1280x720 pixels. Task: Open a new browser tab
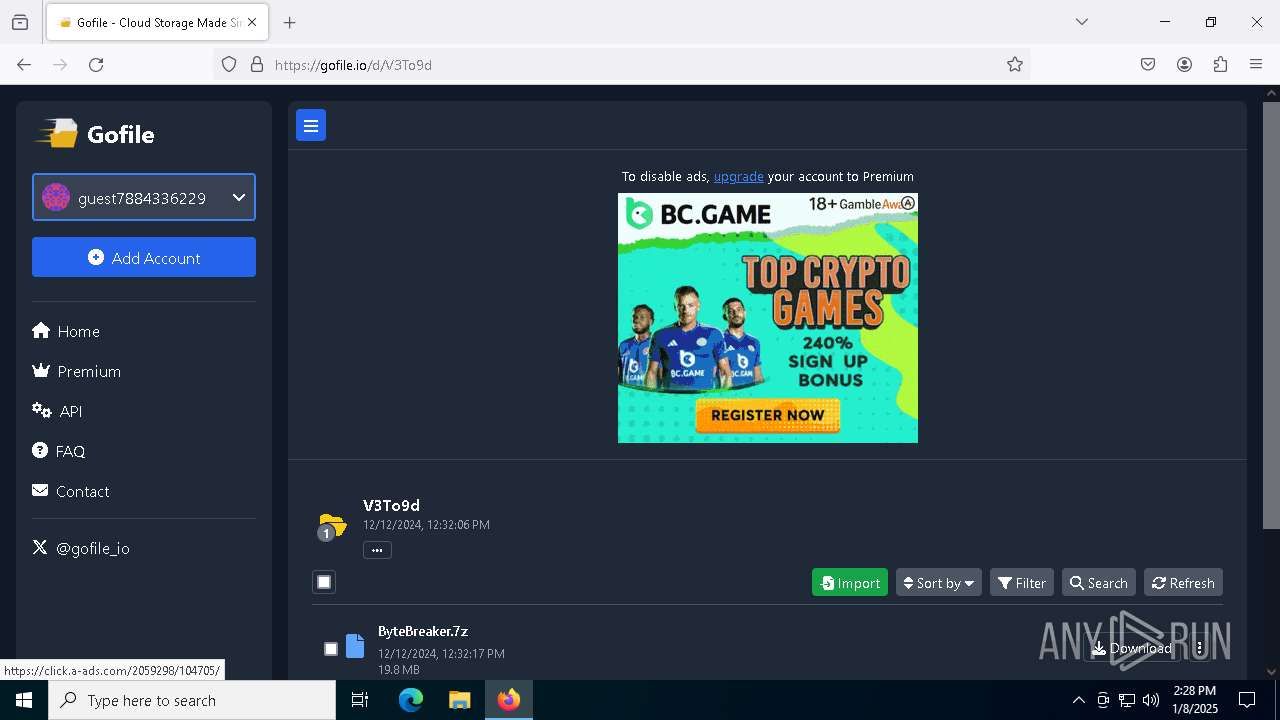(290, 22)
